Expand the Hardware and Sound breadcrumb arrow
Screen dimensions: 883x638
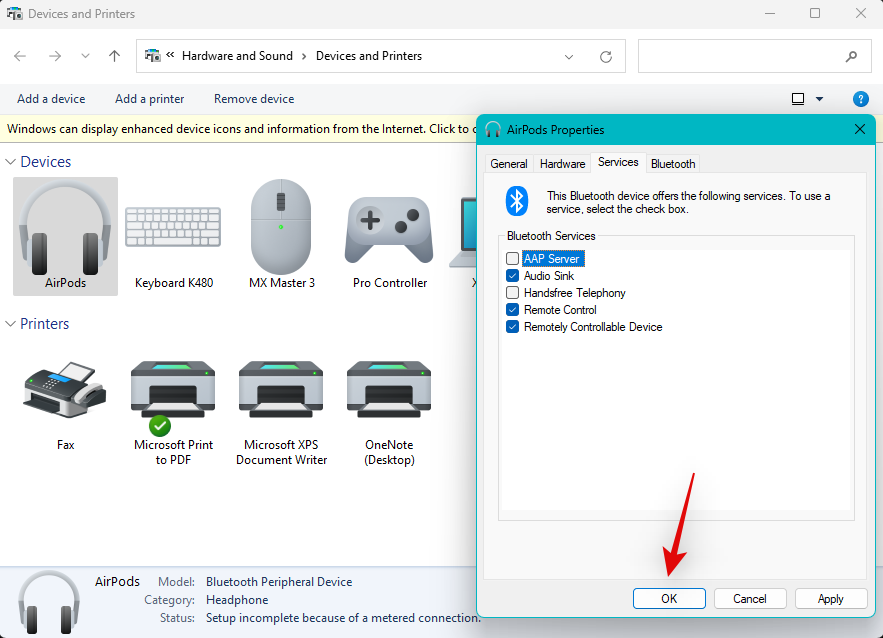pos(304,56)
